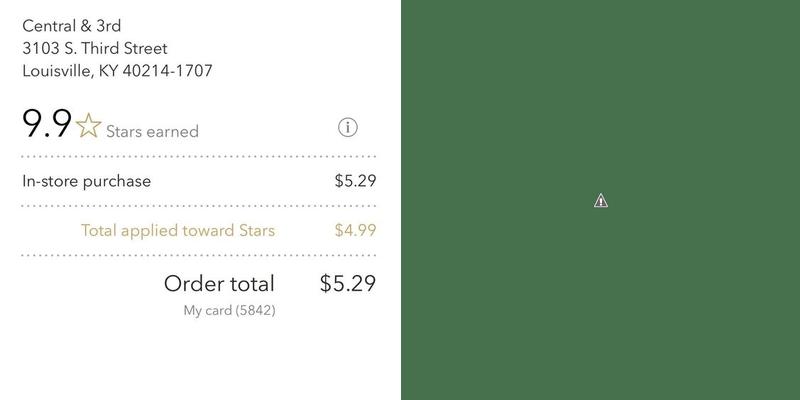Click the info icon beside Stars earned
This screenshot has height=400, width=800.
[347, 127]
